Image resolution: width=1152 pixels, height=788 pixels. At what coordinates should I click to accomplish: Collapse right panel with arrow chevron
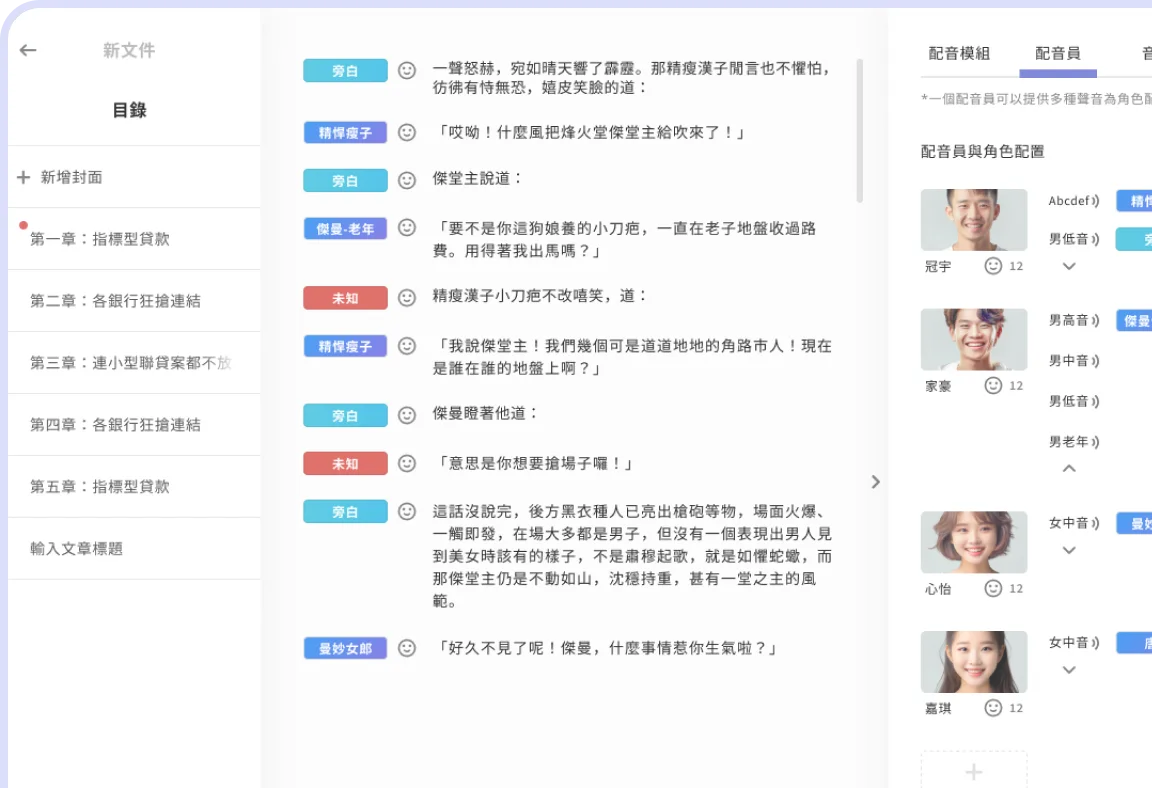[x=876, y=482]
